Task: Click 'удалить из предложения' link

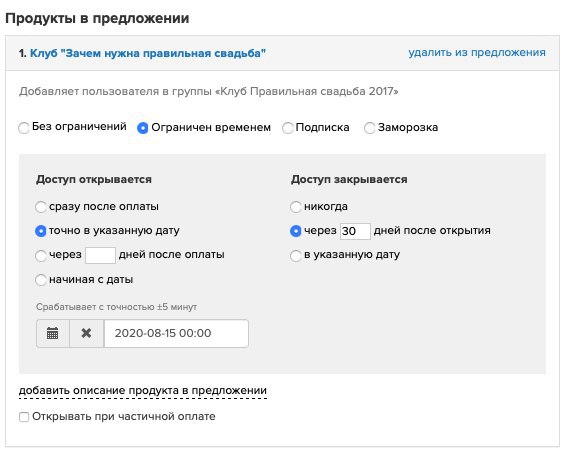Action: tap(477, 53)
